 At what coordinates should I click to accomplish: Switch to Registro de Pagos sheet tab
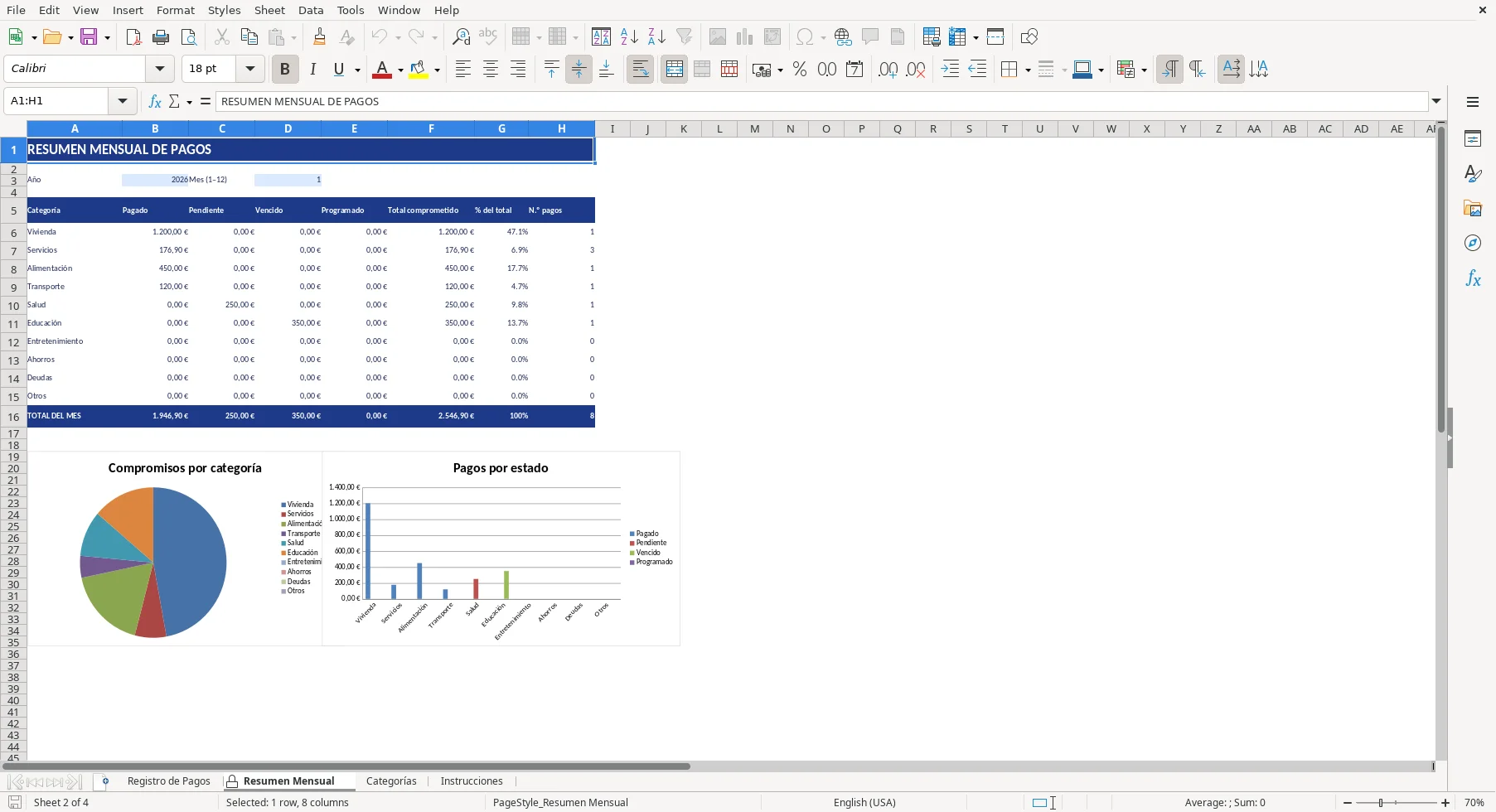[169, 781]
